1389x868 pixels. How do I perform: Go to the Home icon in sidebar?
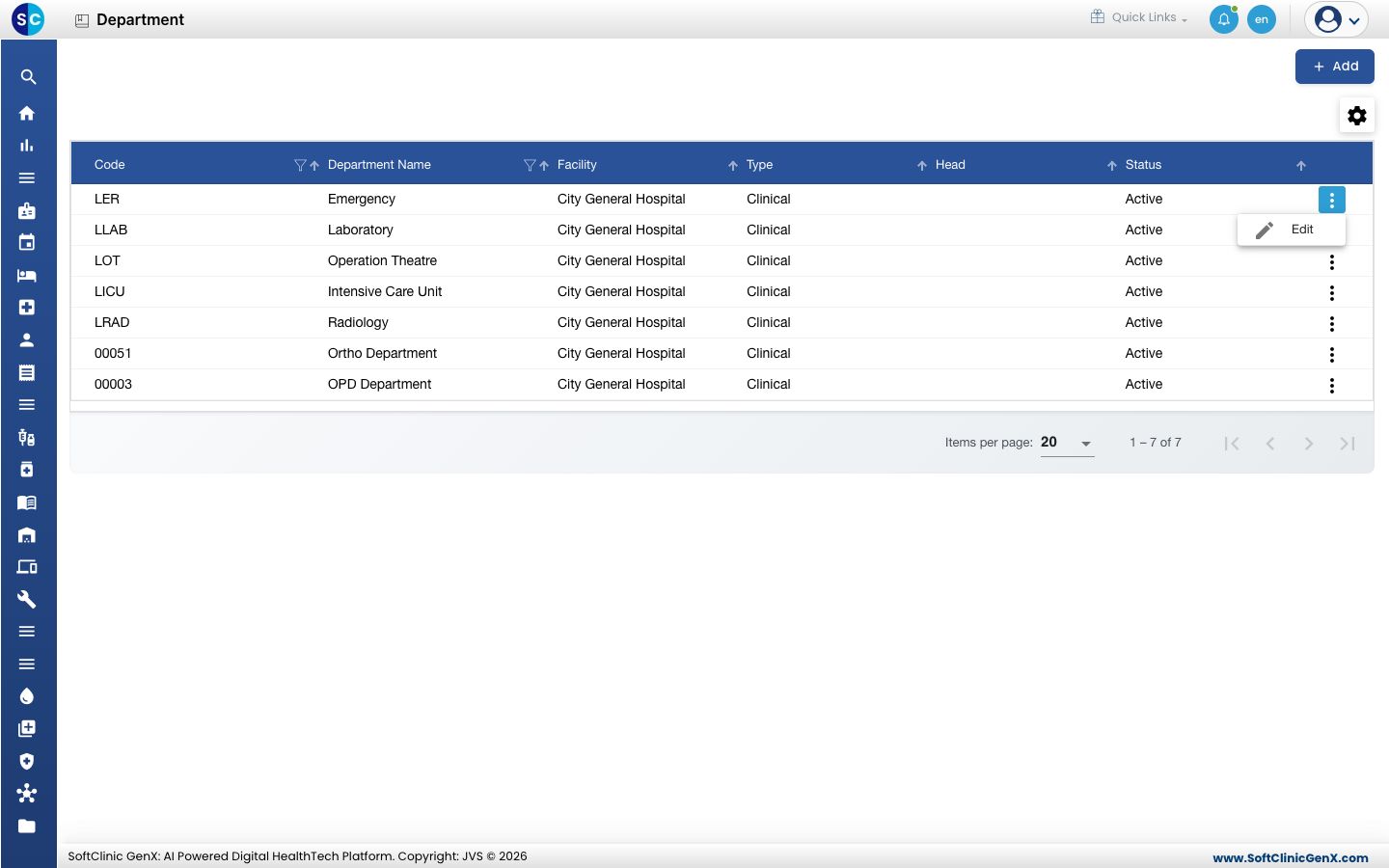click(27, 113)
